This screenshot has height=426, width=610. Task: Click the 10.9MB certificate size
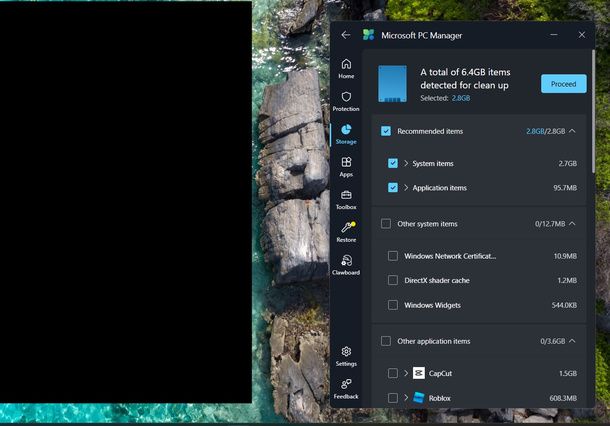tap(565, 256)
